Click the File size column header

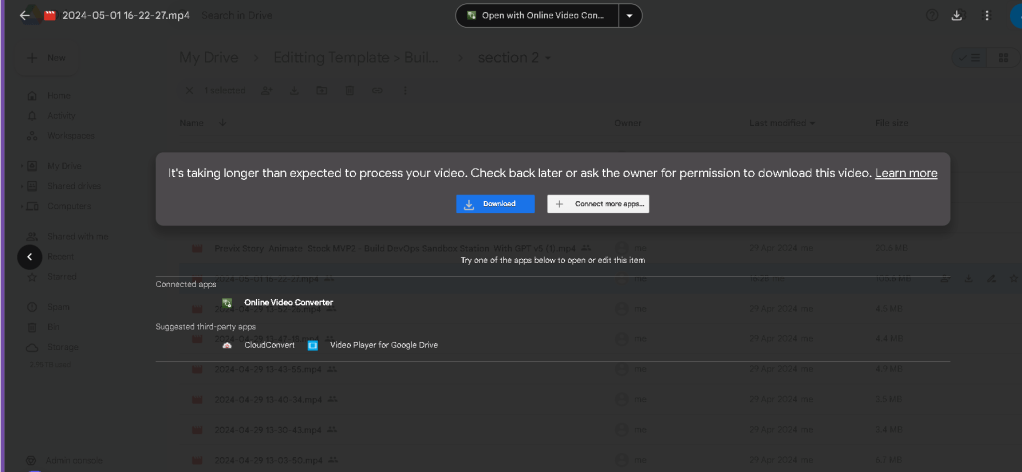point(892,123)
